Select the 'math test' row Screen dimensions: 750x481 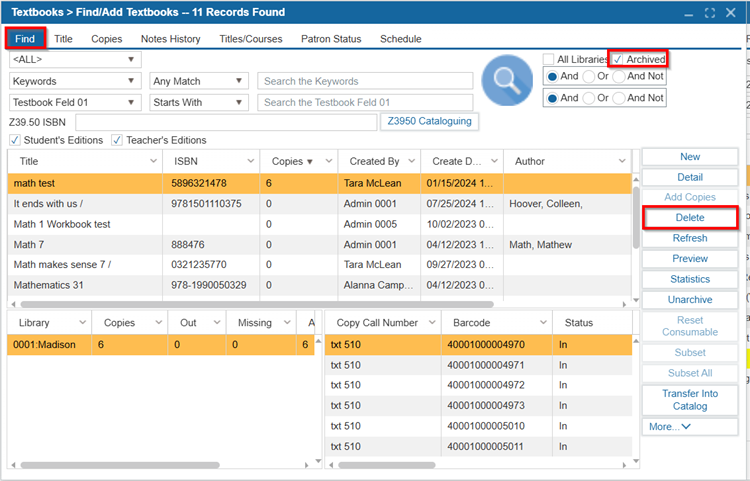click(x=320, y=183)
